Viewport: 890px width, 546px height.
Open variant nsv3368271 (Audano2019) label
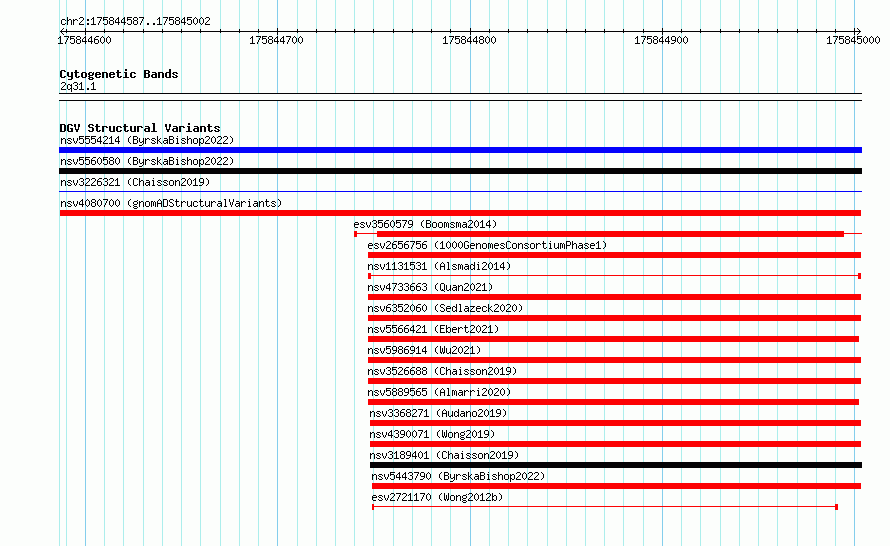click(438, 413)
